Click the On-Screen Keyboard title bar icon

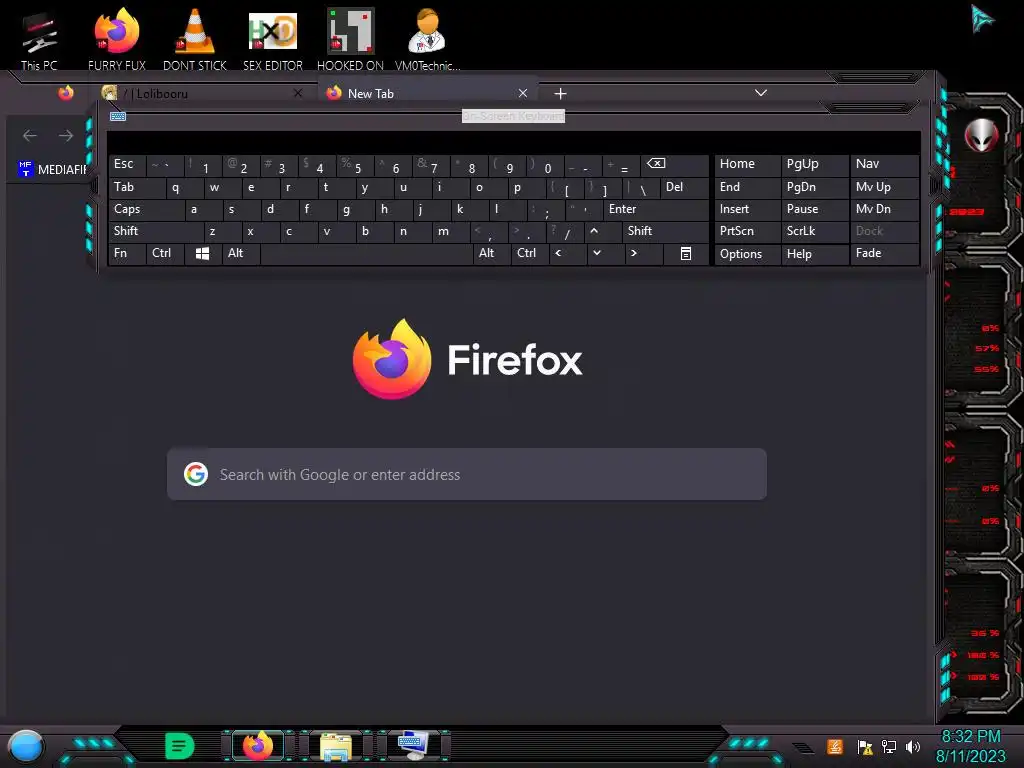(118, 116)
